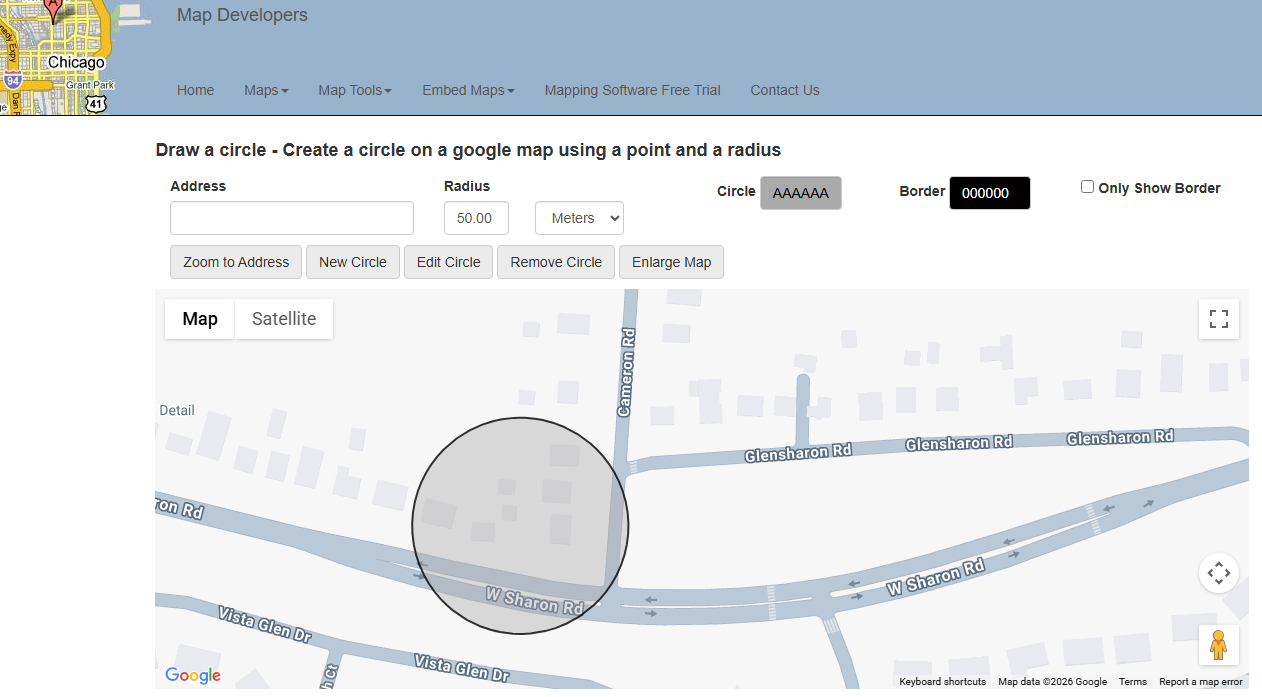Open the Circle color AAAAAA swatch

pos(801,193)
